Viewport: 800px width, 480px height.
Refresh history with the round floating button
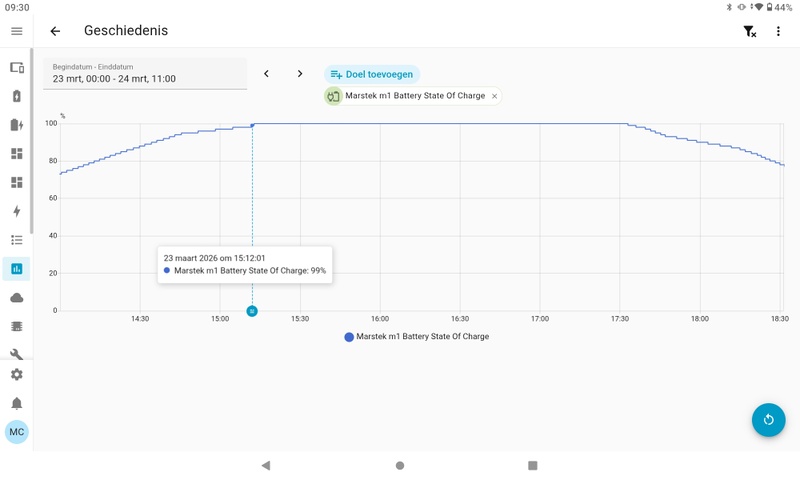click(768, 420)
